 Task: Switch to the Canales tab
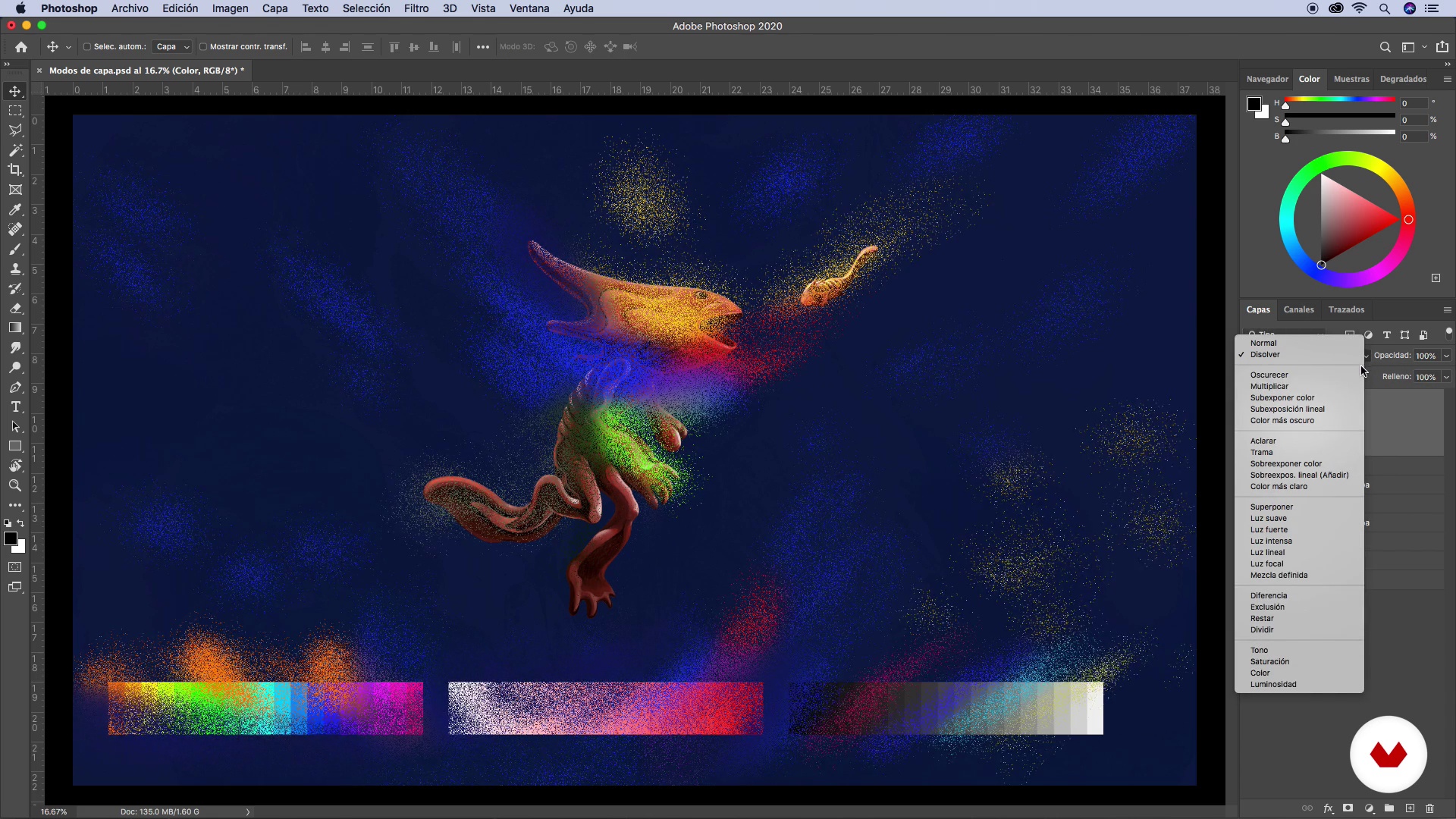(1298, 309)
